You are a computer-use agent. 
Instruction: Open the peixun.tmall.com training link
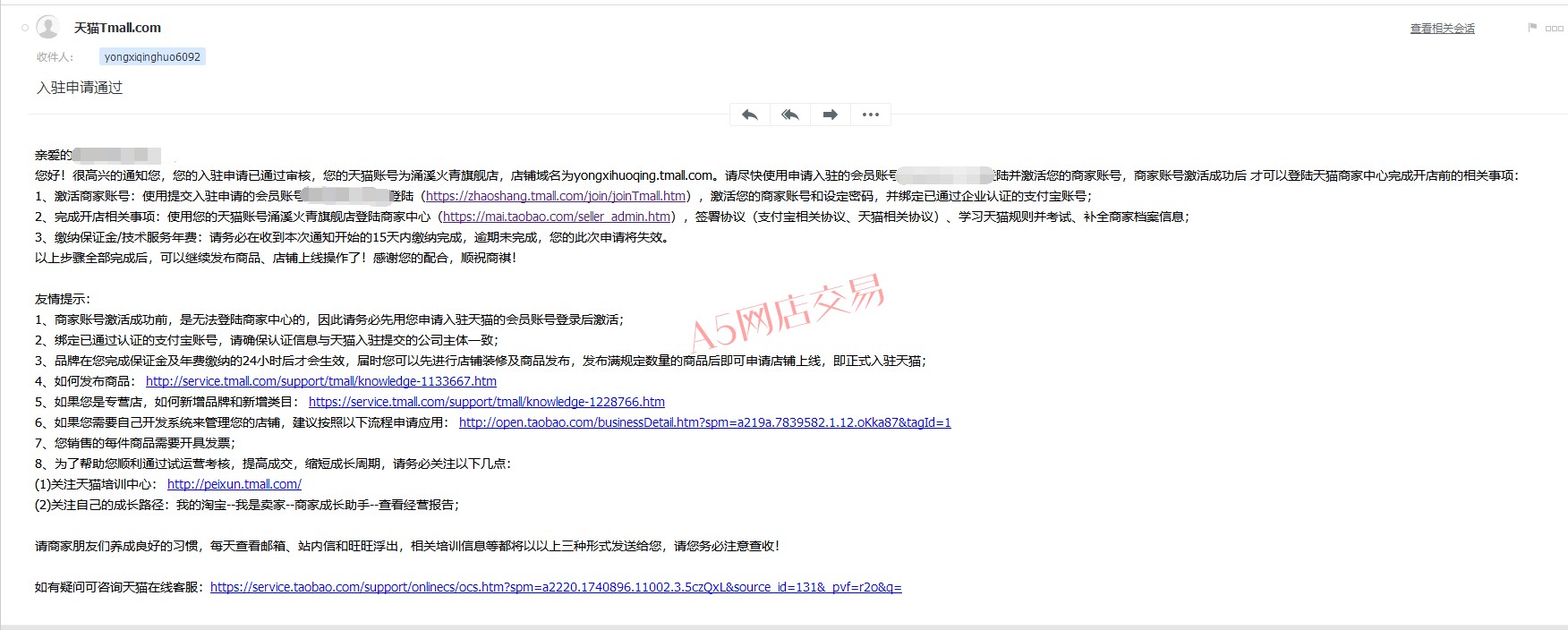click(234, 484)
